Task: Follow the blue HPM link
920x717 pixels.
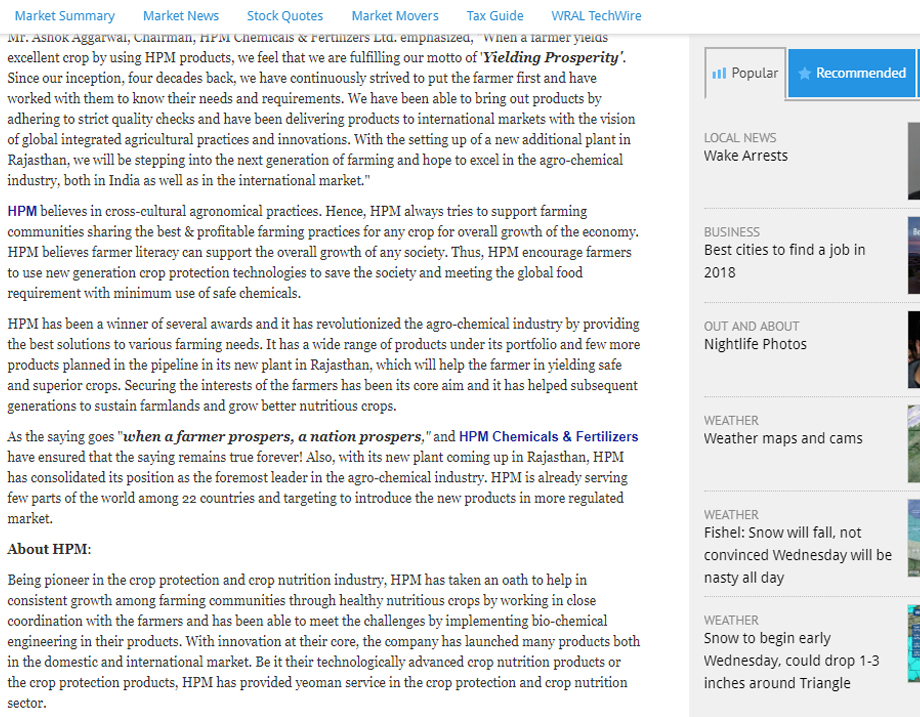Action: click(22, 211)
